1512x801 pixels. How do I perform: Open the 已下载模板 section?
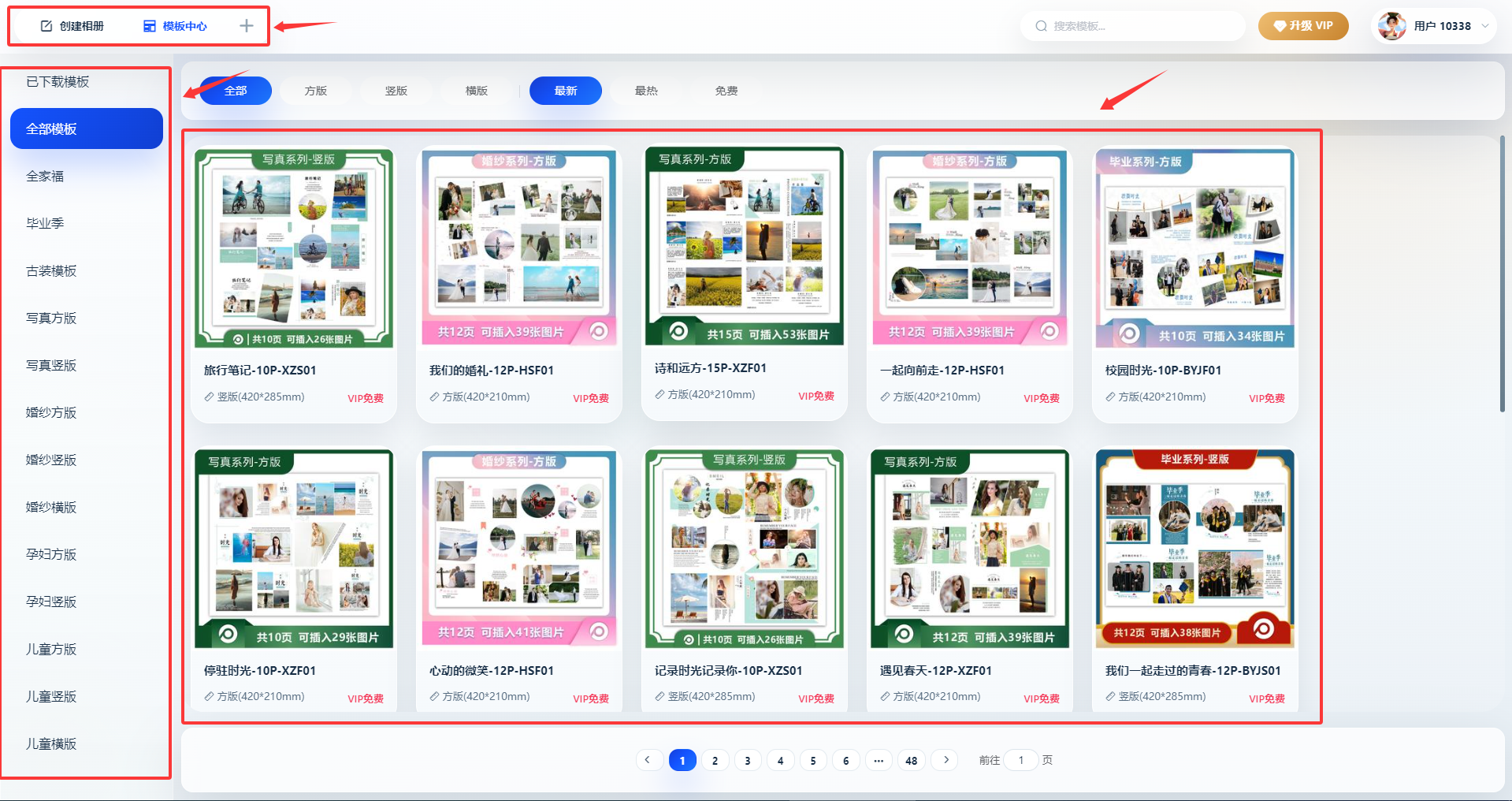coord(58,82)
